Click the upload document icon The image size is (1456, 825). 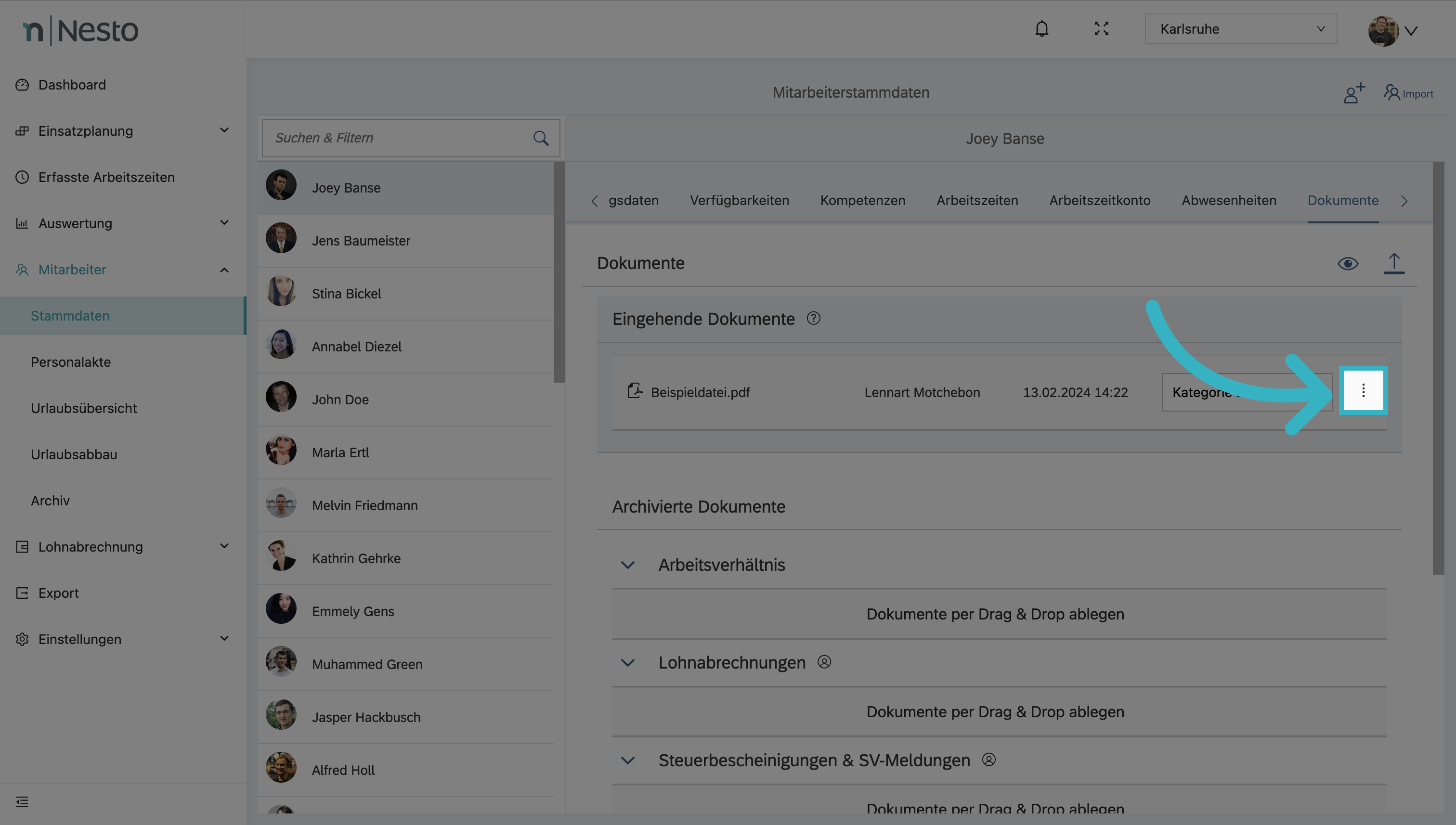[x=1394, y=263]
